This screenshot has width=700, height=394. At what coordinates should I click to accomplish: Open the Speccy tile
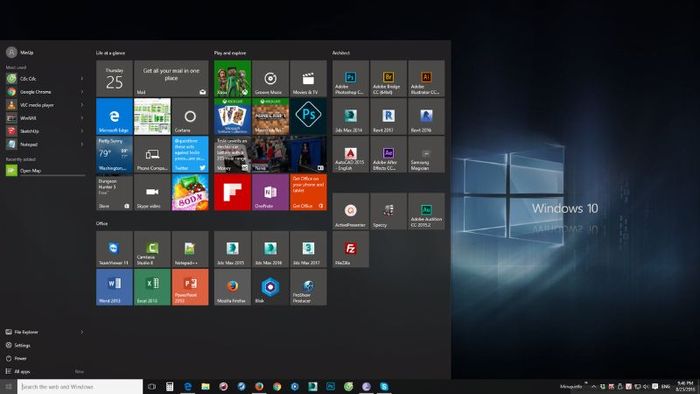coord(388,212)
